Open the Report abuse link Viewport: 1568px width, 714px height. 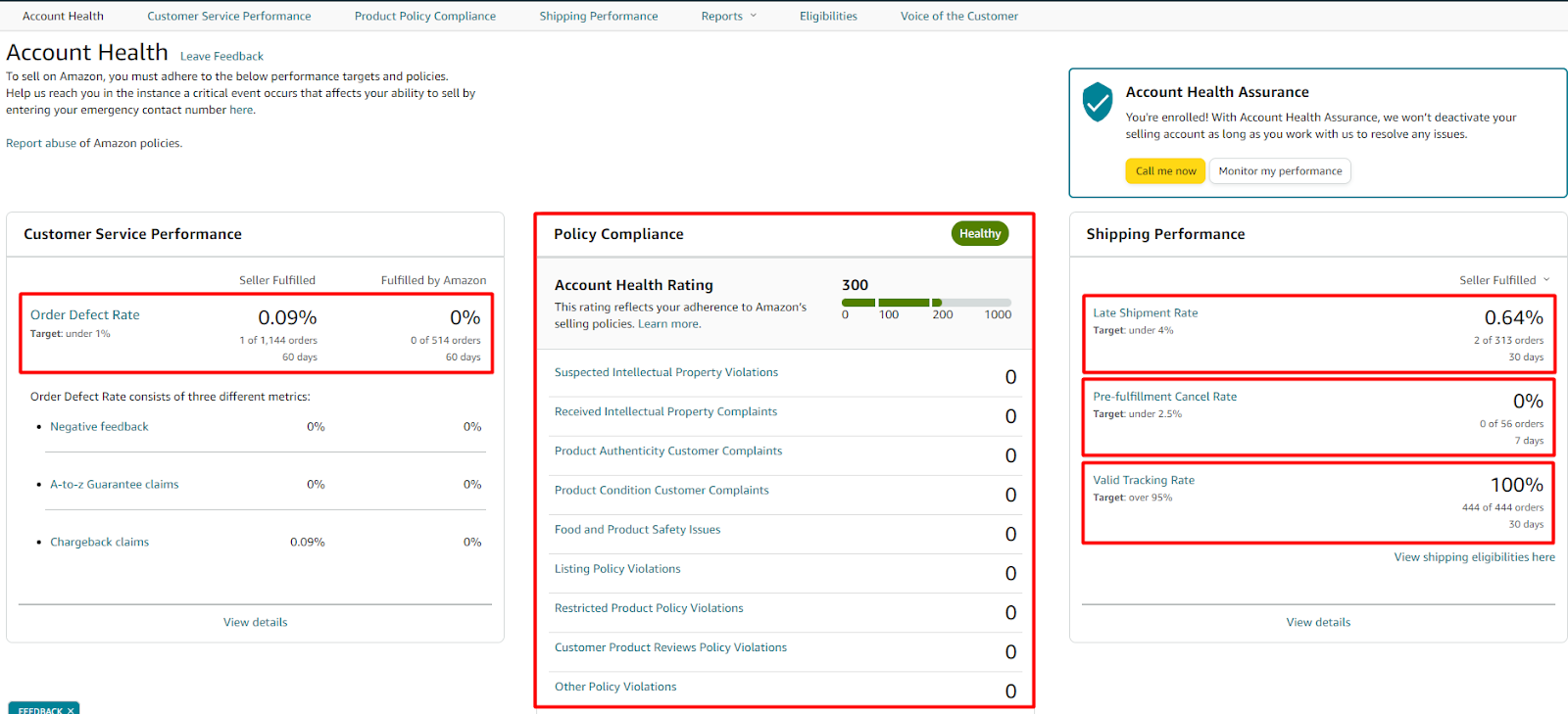pyautogui.click(x=41, y=143)
